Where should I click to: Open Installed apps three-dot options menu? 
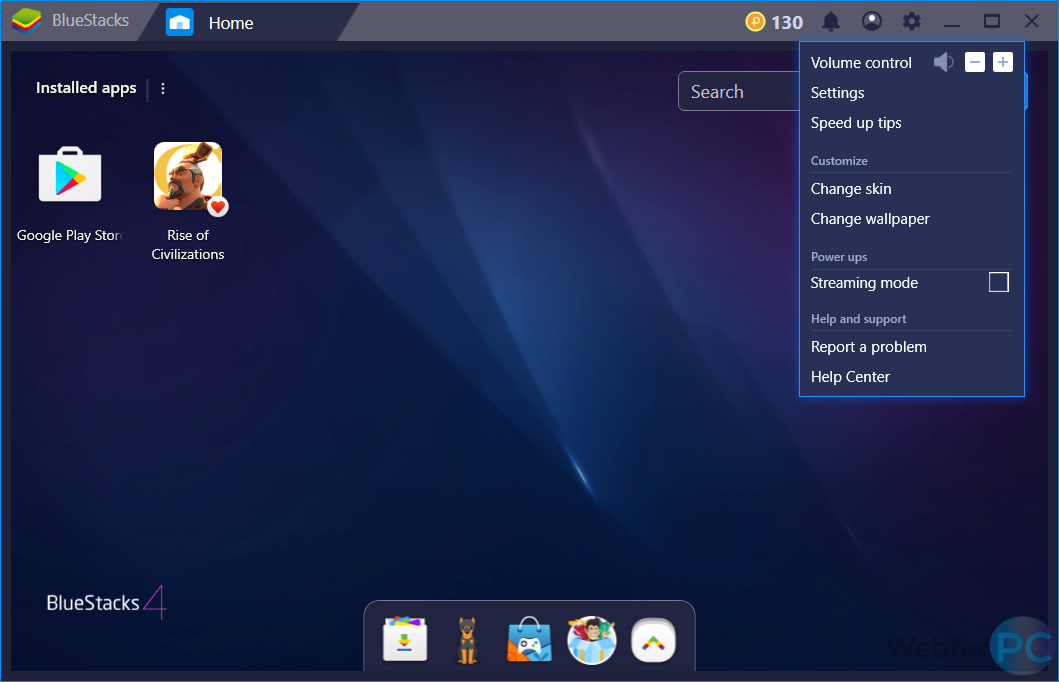coord(163,88)
